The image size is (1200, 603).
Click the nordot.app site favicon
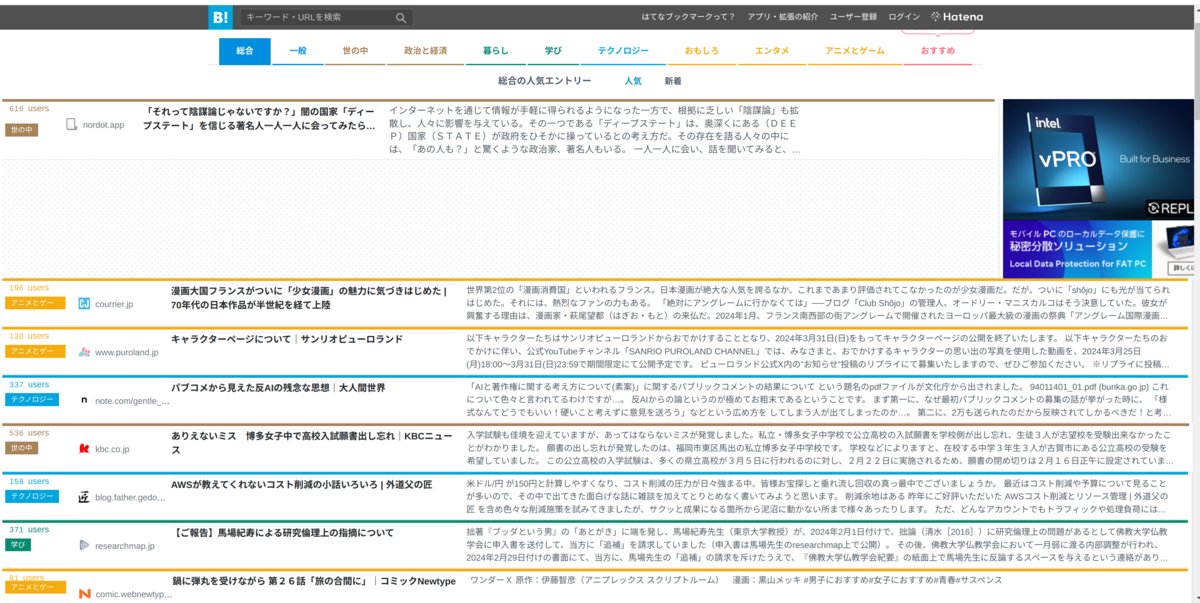(x=71, y=125)
